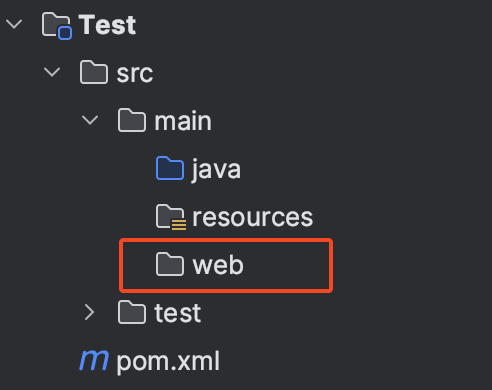The image size is (492, 390).
Task: Select the Test project name label
Action: coord(107,25)
